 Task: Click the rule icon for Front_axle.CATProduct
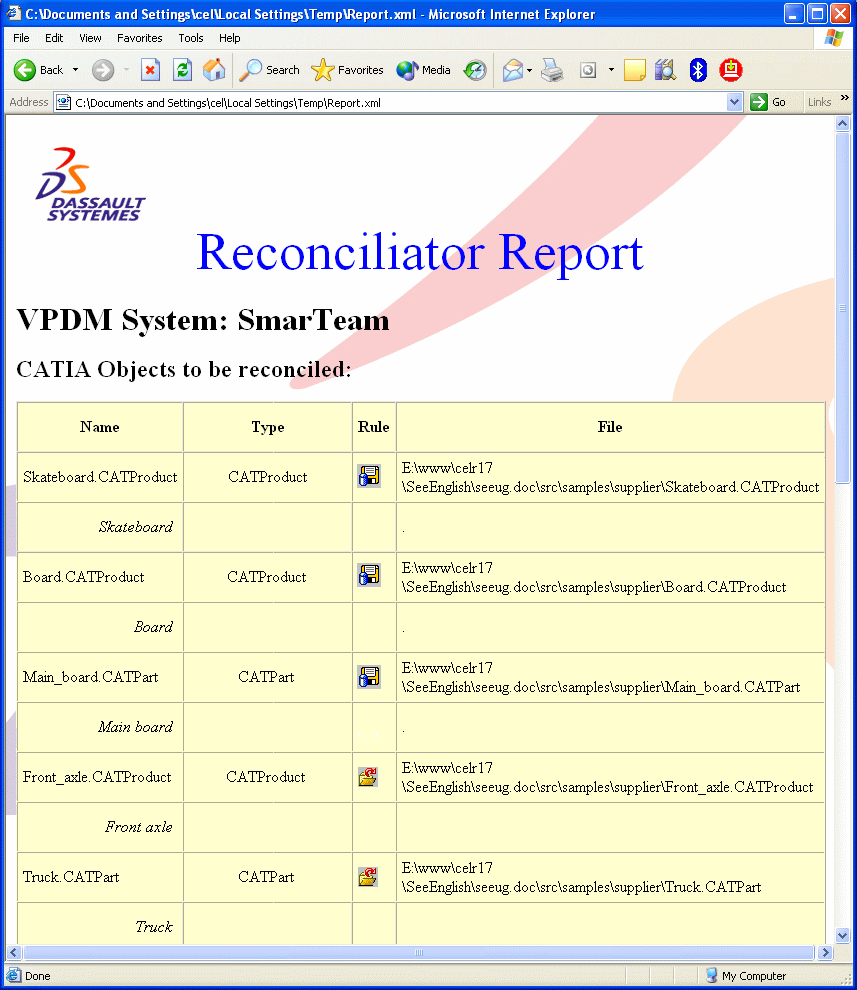[369, 777]
